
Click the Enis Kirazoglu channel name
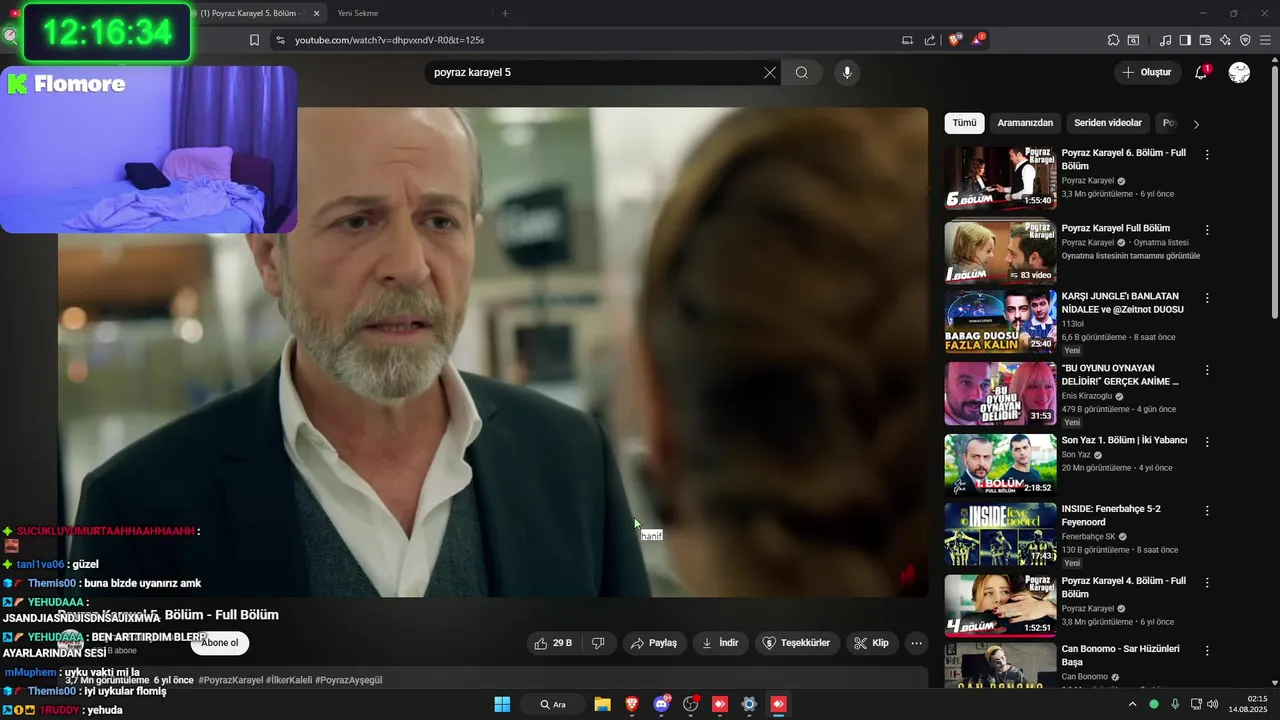click(x=1087, y=396)
